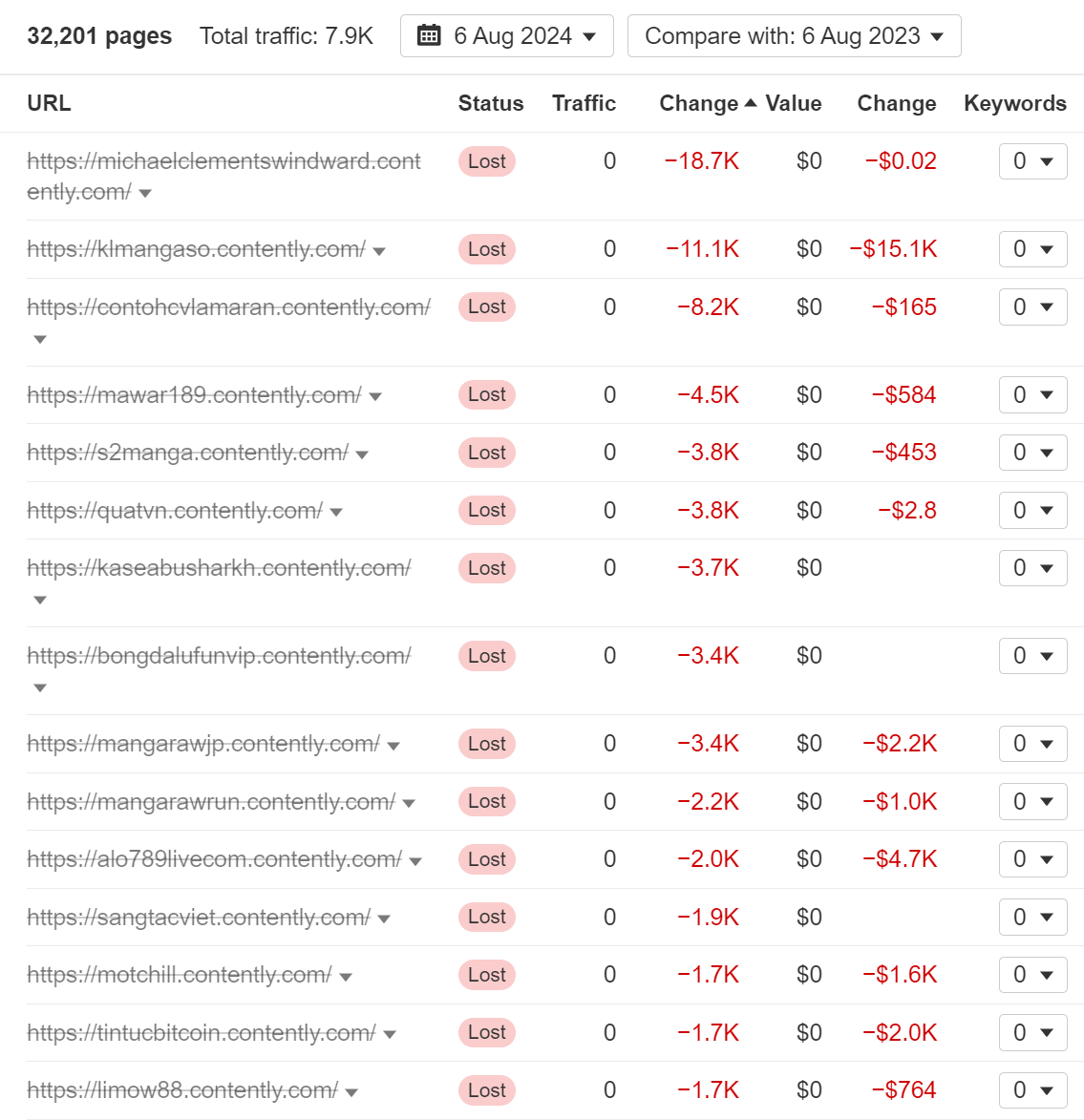1084x1120 pixels.
Task: Click the Lost badge for bongdalufunvip
Action: click(x=486, y=656)
